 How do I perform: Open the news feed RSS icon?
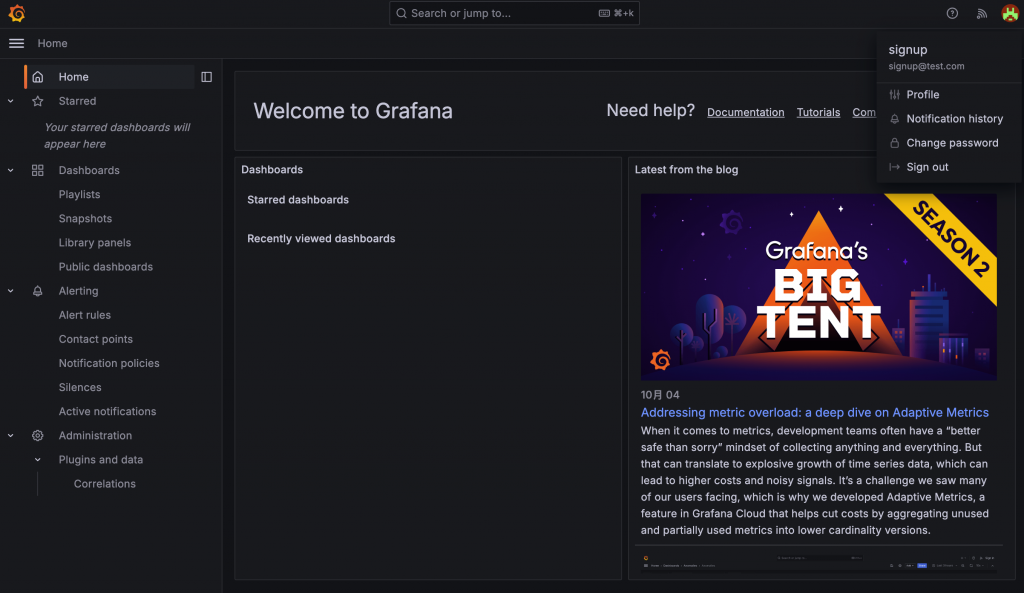pos(982,13)
